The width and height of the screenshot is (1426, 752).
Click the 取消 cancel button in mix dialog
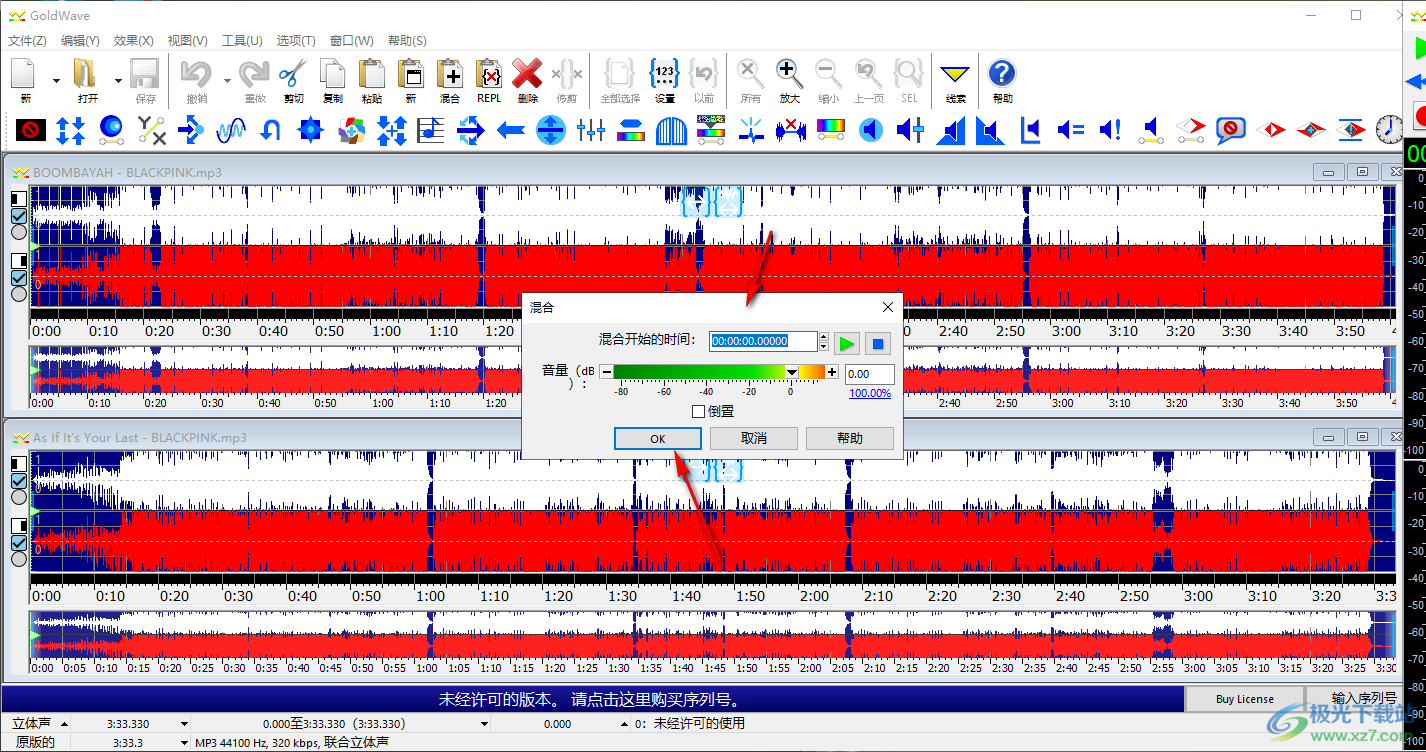(x=754, y=438)
